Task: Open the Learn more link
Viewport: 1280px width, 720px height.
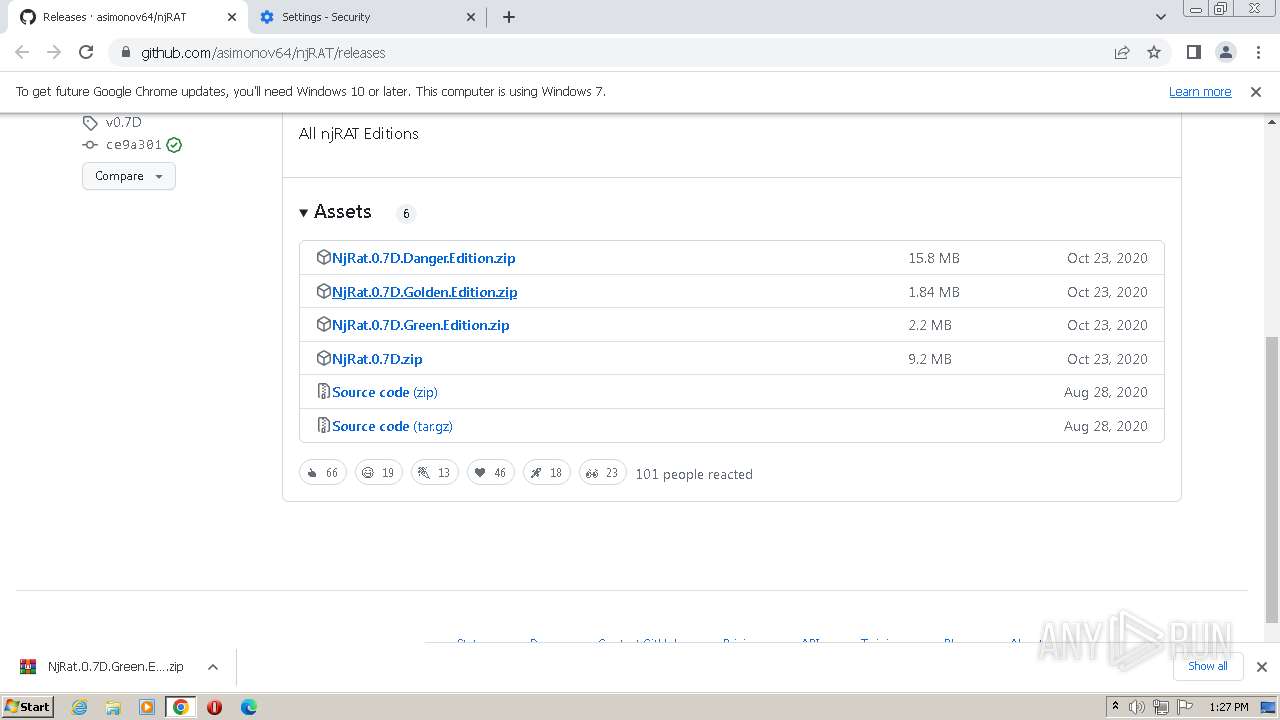Action: coord(1200,91)
